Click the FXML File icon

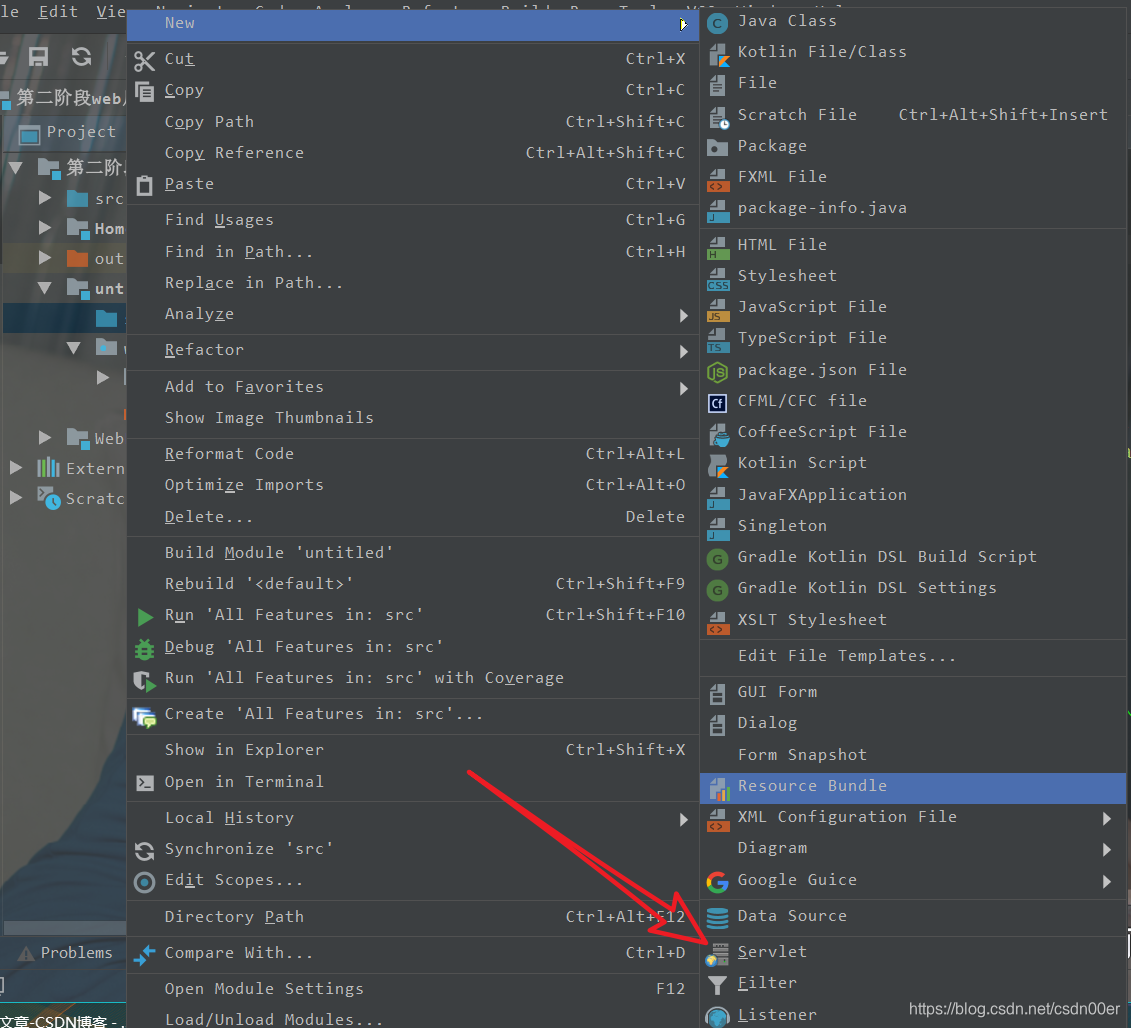718,180
